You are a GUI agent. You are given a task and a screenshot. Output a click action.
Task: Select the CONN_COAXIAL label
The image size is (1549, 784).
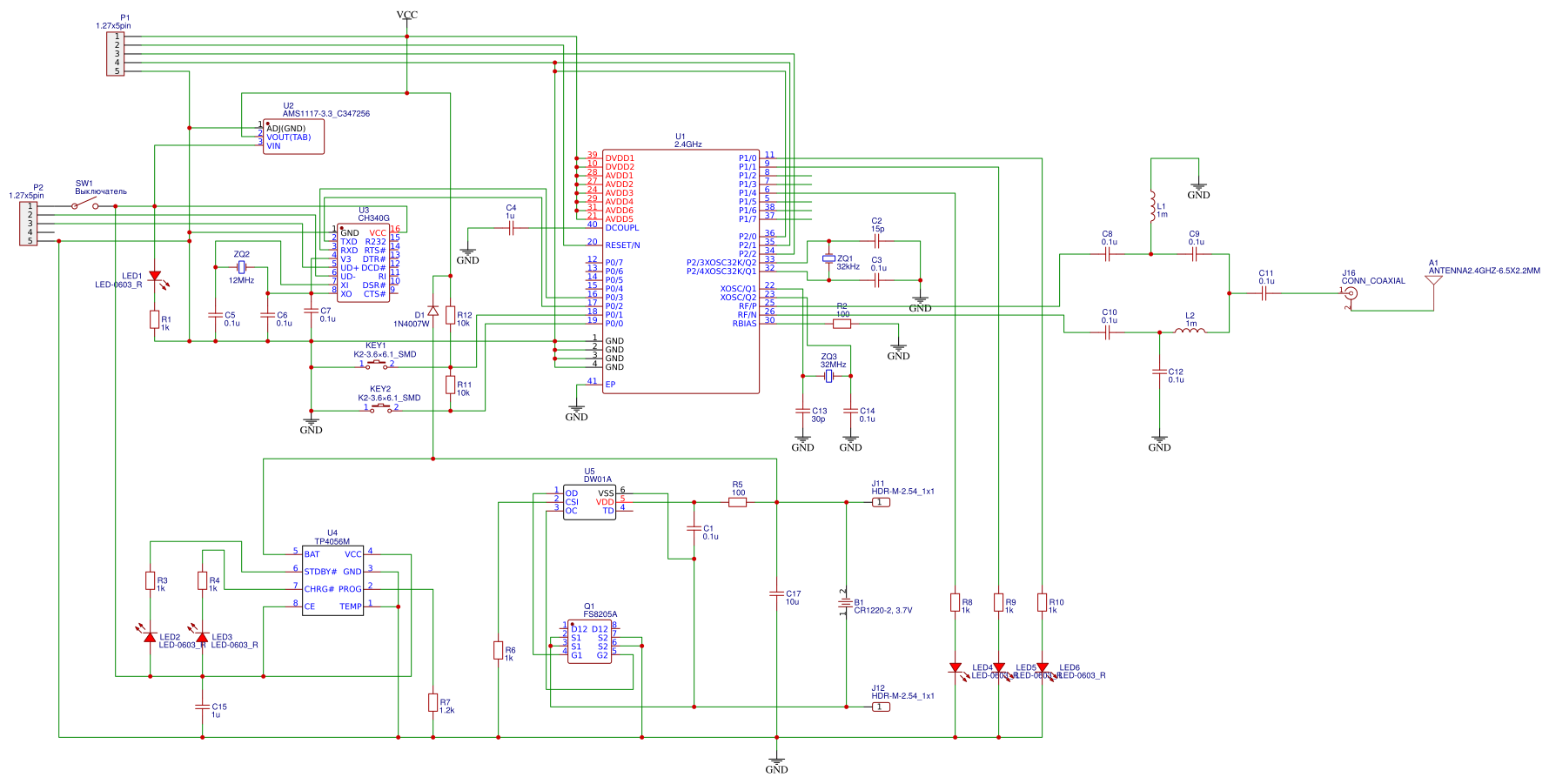1373,280
